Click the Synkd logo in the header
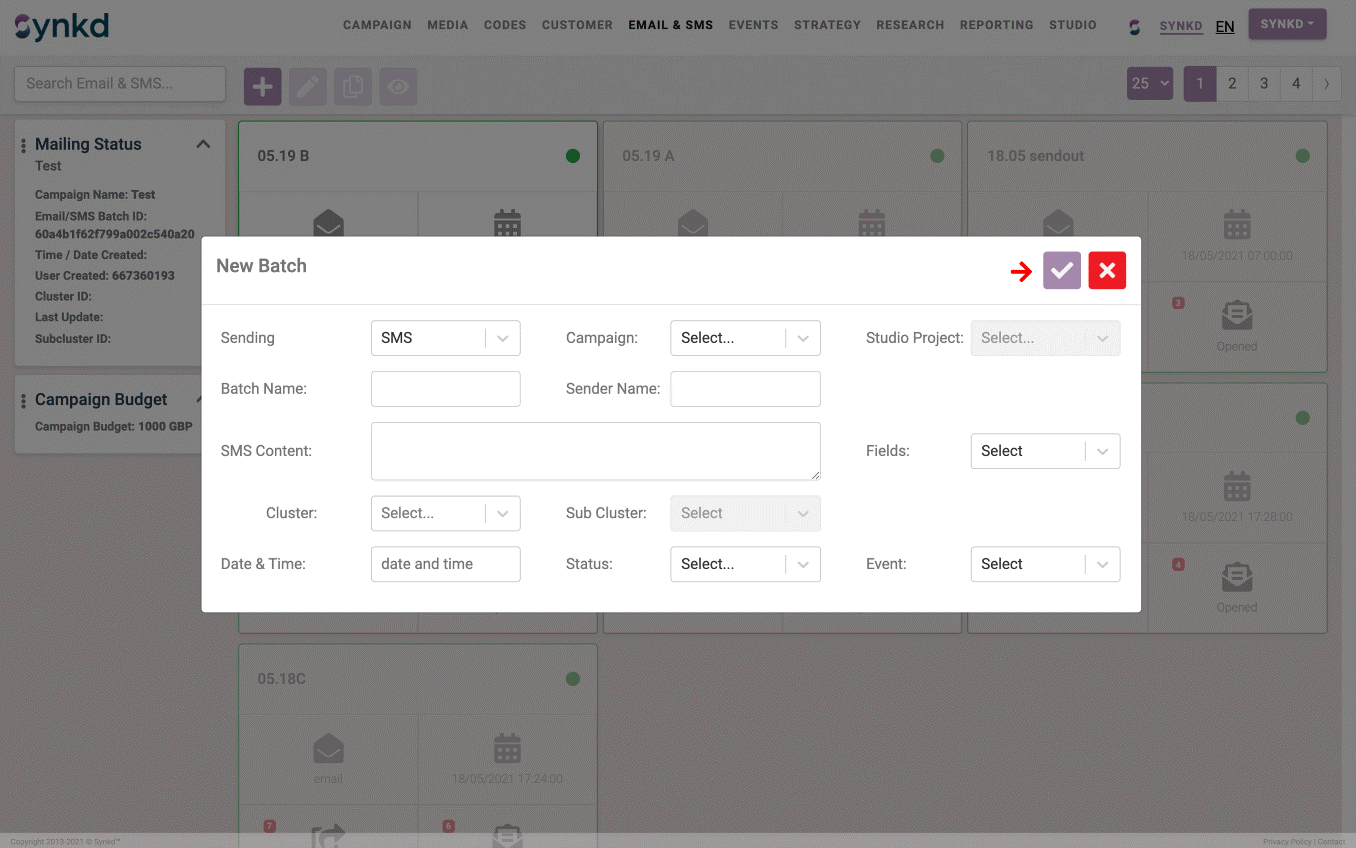The width and height of the screenshot is (1356, 848). coord(62,26)
